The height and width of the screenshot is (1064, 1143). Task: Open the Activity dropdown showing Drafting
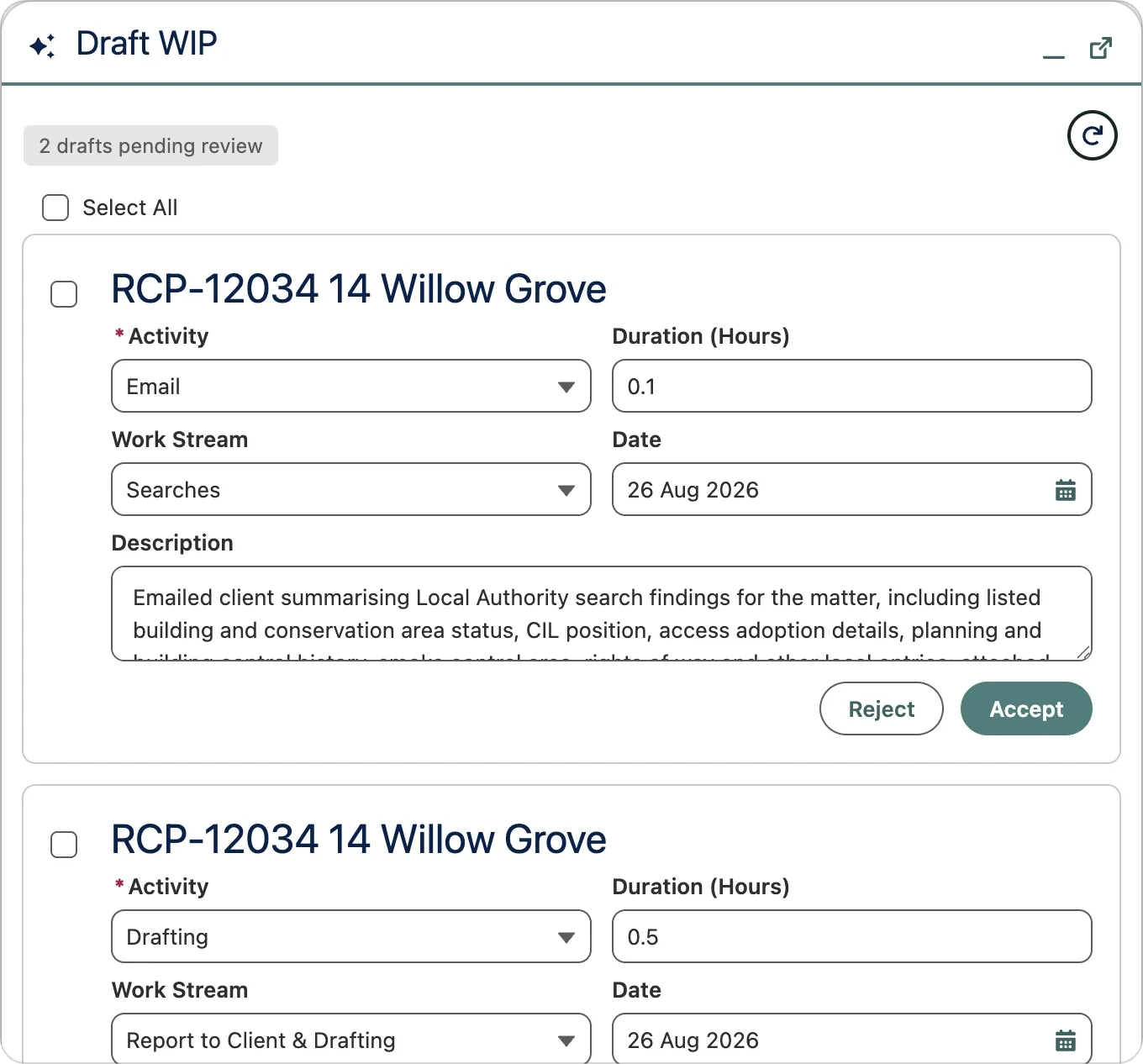point(351,937)
